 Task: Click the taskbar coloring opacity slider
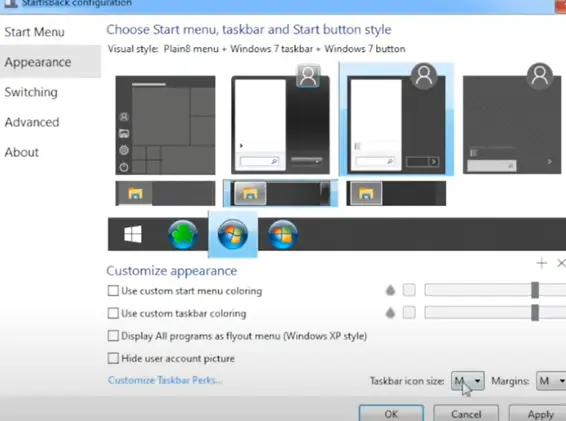coord(495,313)
